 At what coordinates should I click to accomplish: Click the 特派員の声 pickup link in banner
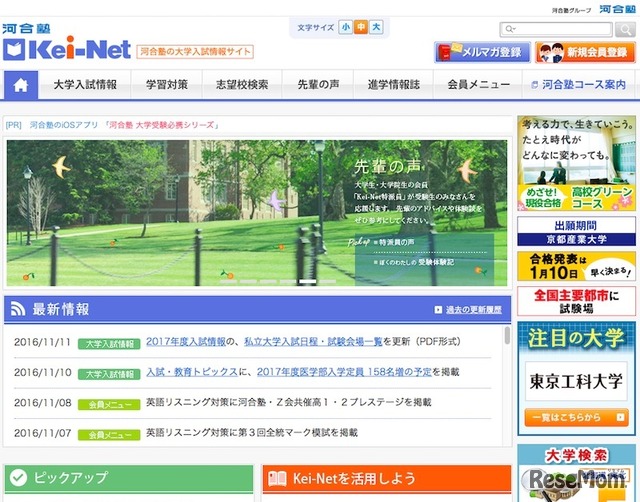pyautogui.click(x=396, y=242)
